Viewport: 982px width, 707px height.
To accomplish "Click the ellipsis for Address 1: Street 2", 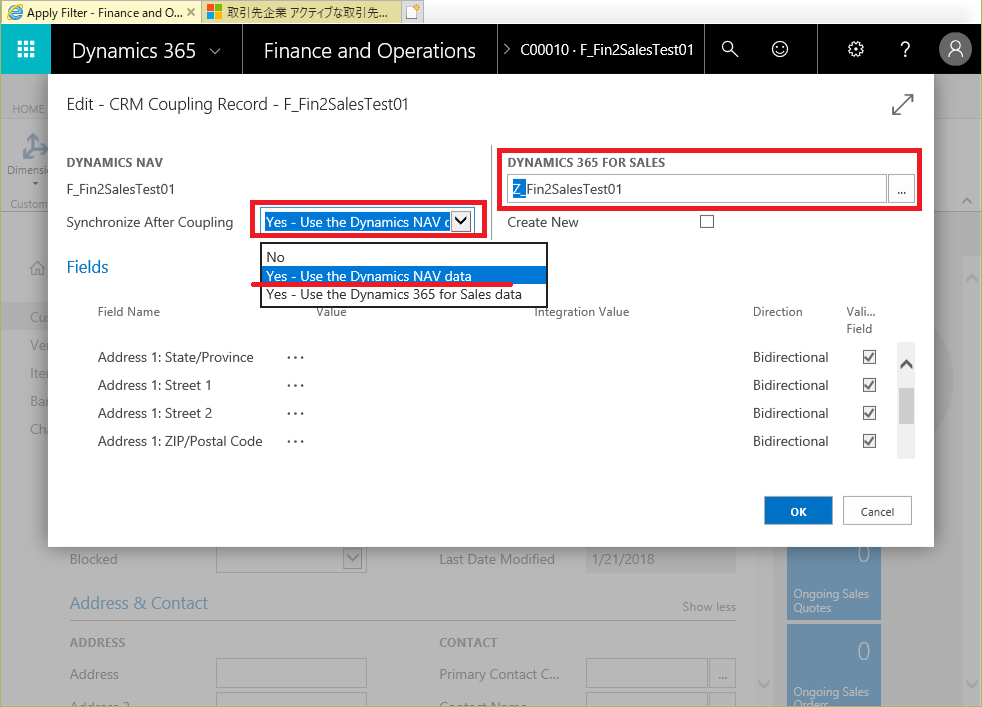I will 295,414.
